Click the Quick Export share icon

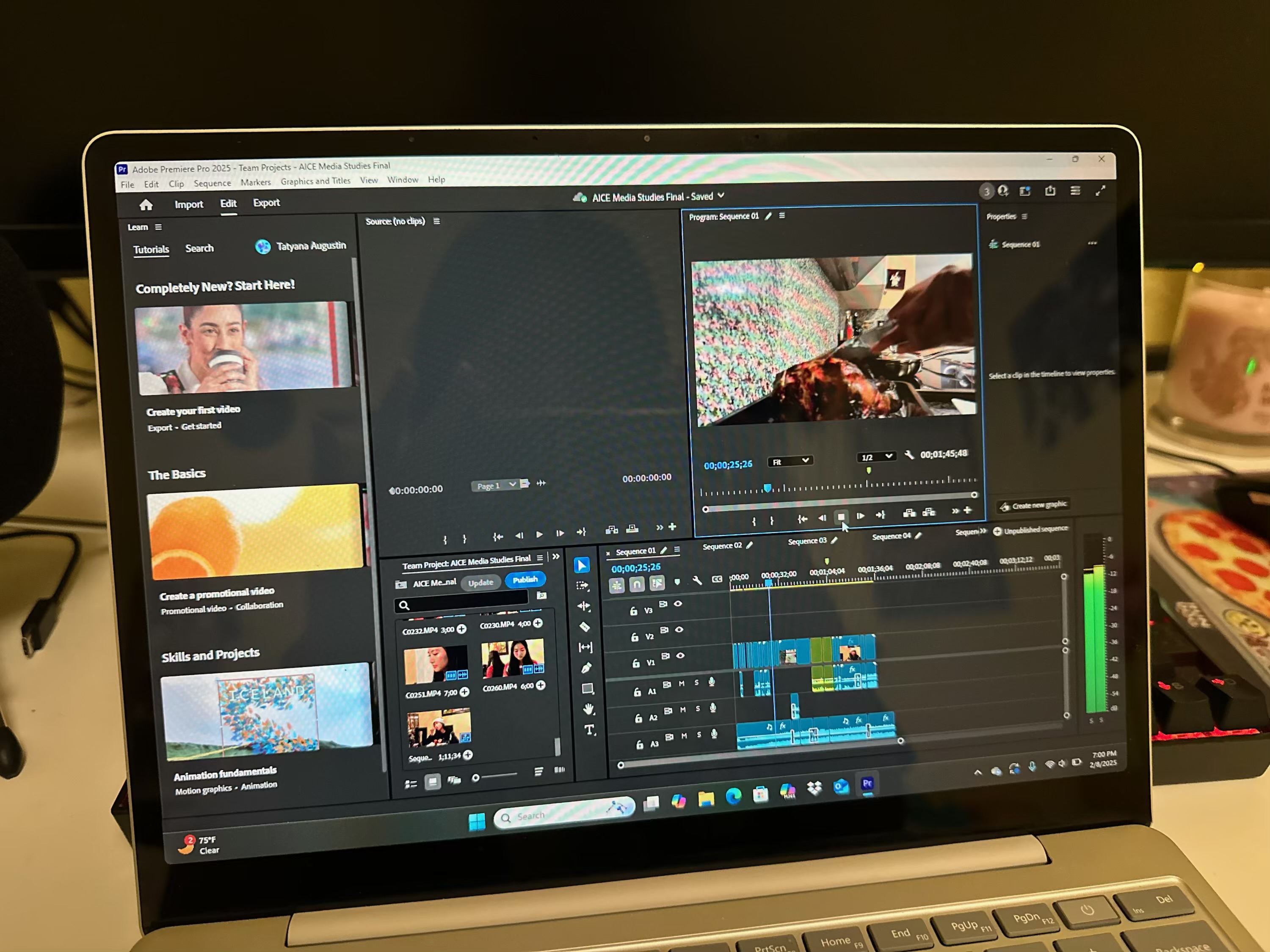pyautogui.click(x=1050, y=190)
